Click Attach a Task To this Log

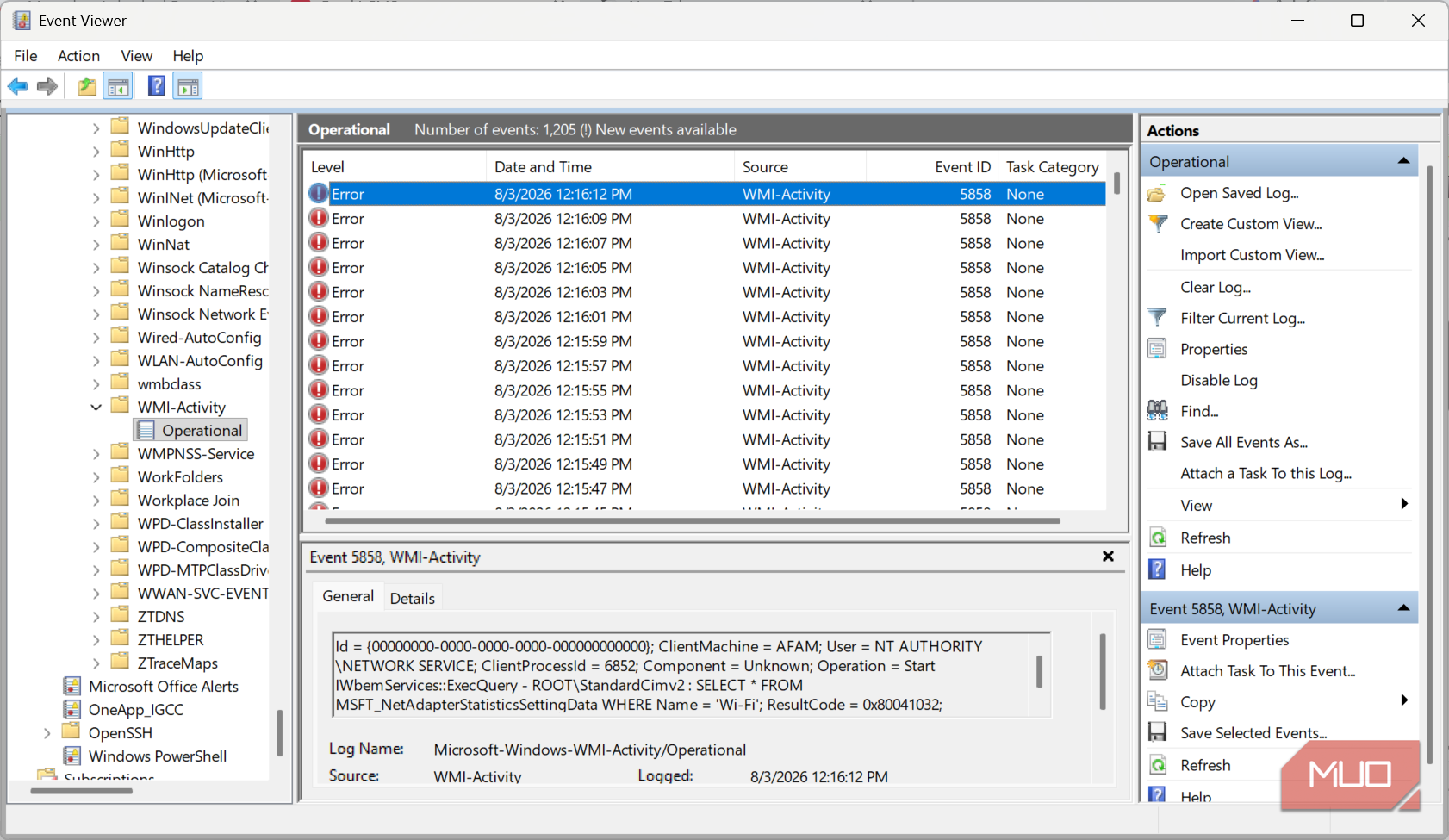1266,473
